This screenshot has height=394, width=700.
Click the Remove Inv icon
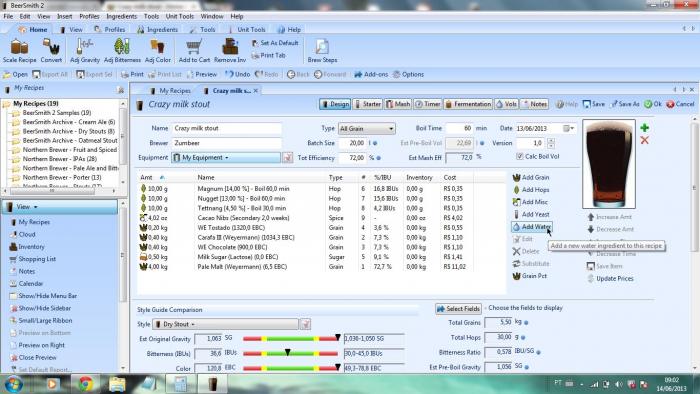click(x=230, y=50)
